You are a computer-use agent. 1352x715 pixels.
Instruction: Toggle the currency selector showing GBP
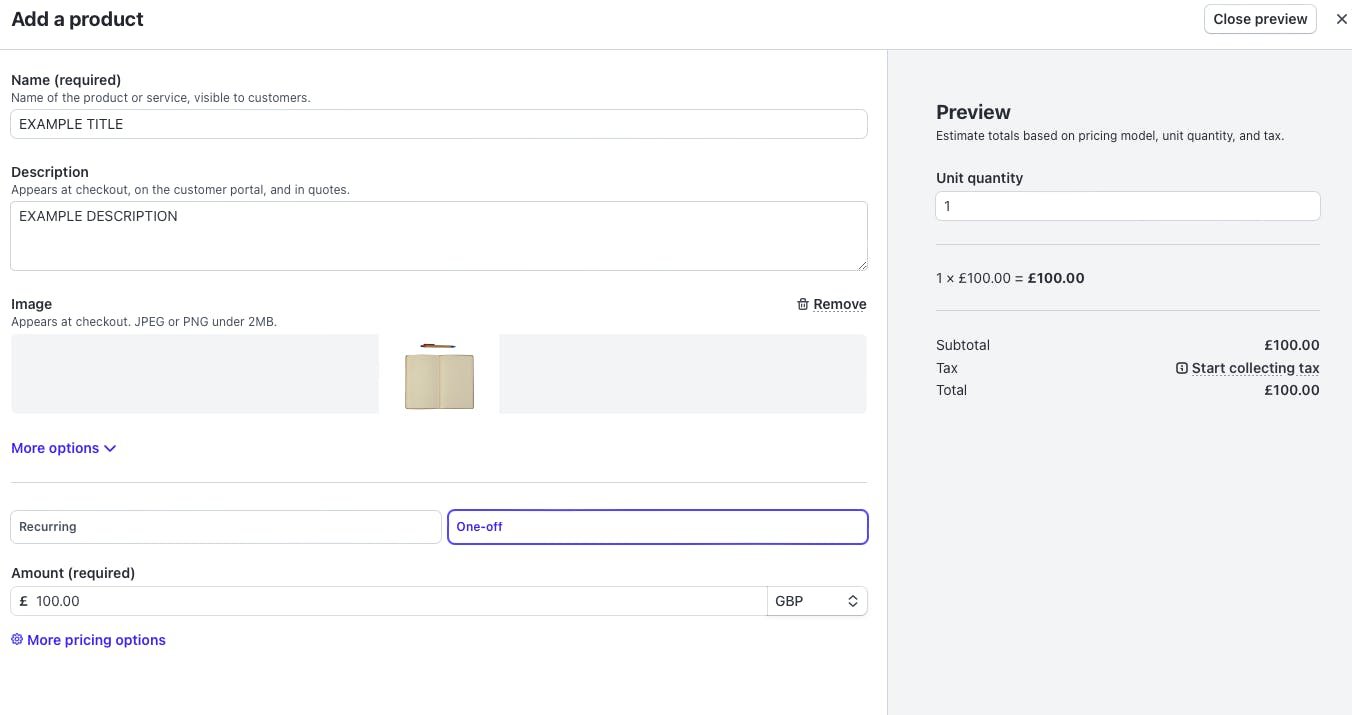click(x=817, y=601)
